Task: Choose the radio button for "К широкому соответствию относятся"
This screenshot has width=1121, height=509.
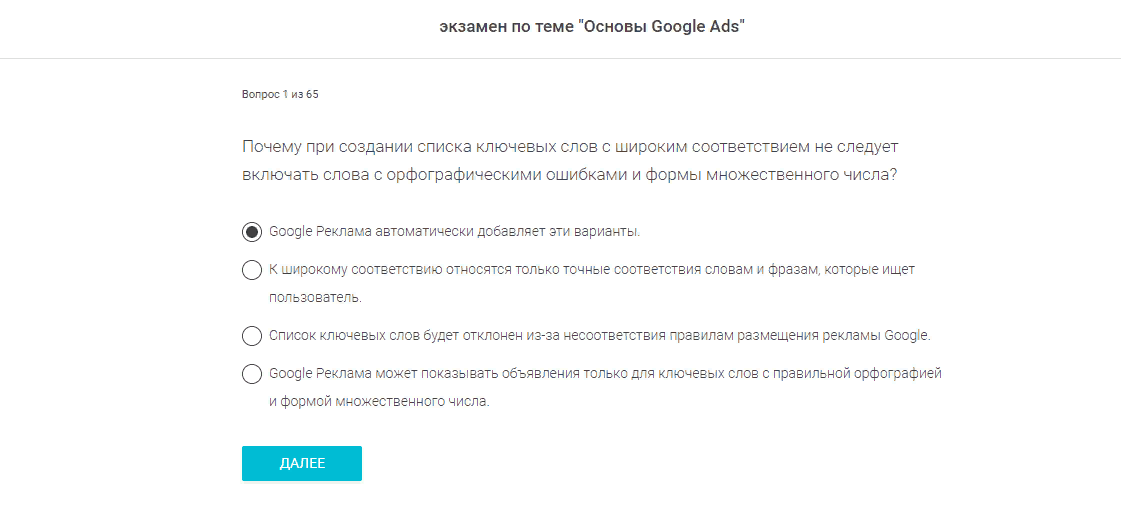Action: coord(252,270)
